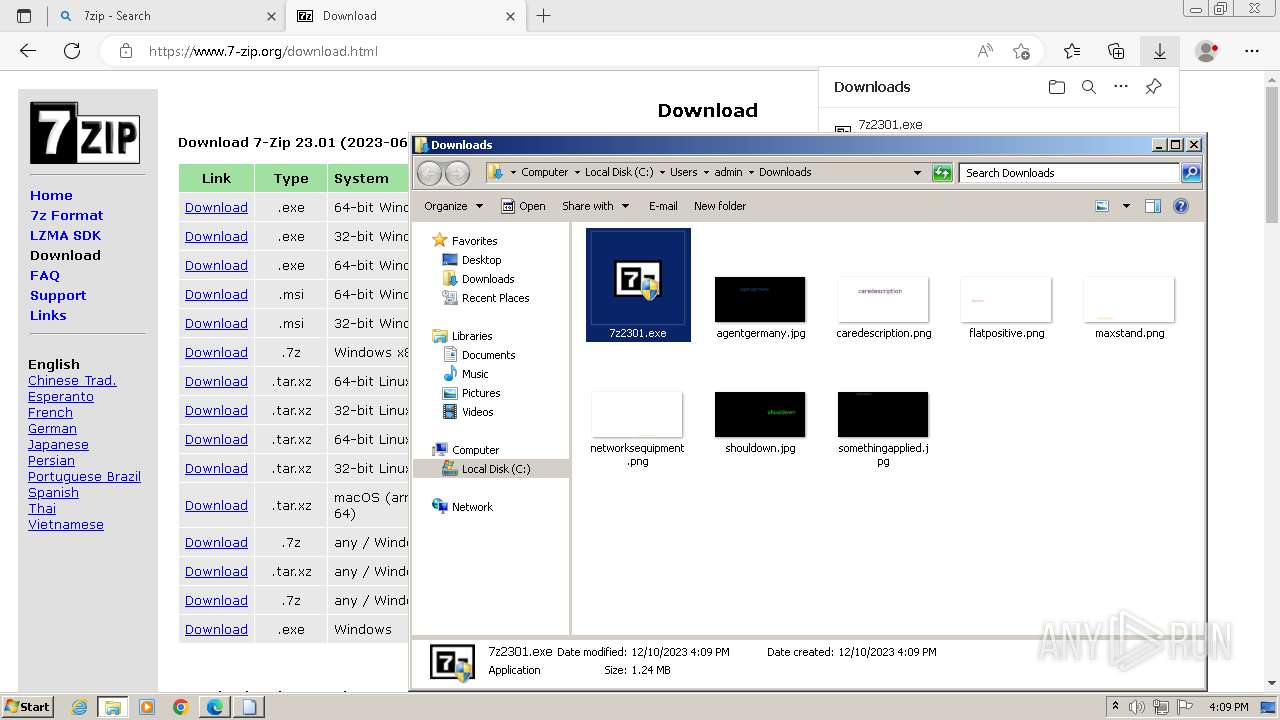Select caredescription.png thumbnail
Image resolution: width=1280 pixels, height=720 pixels.
click(883, 300)
